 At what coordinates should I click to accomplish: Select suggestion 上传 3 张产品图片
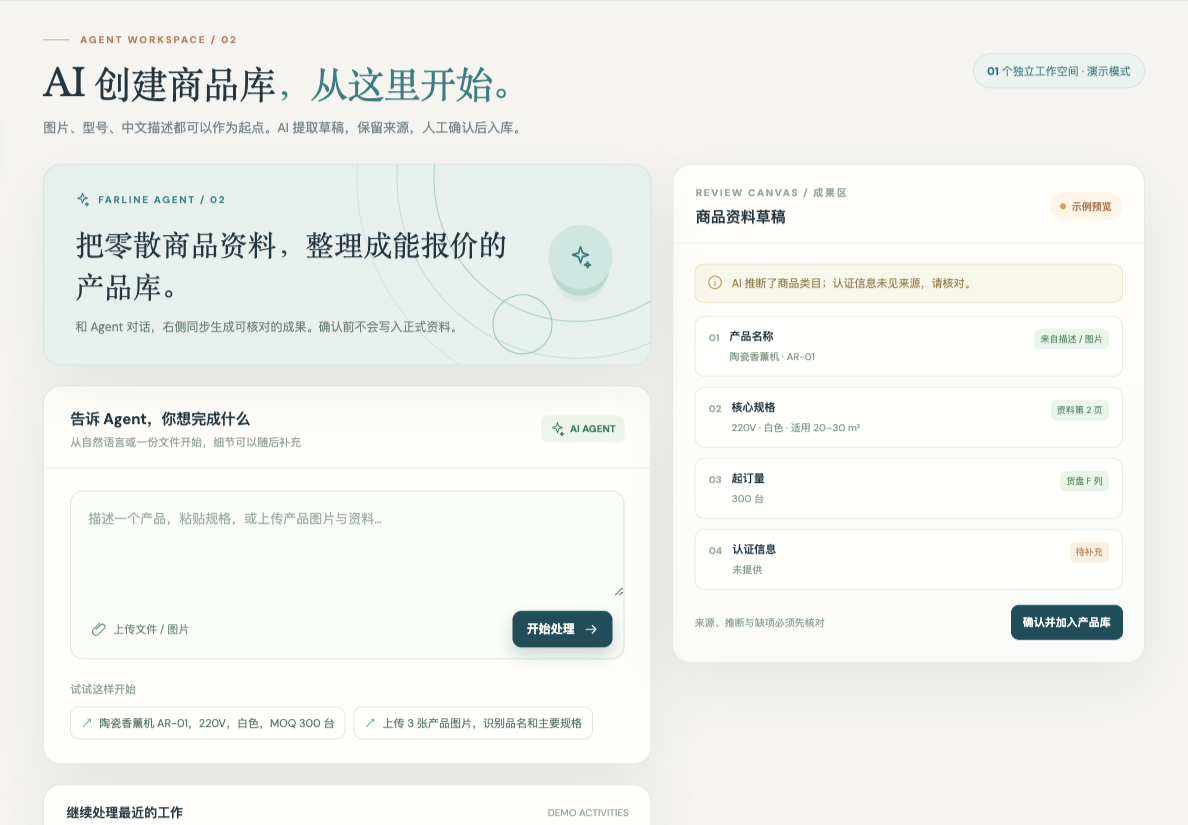(474, 723)
